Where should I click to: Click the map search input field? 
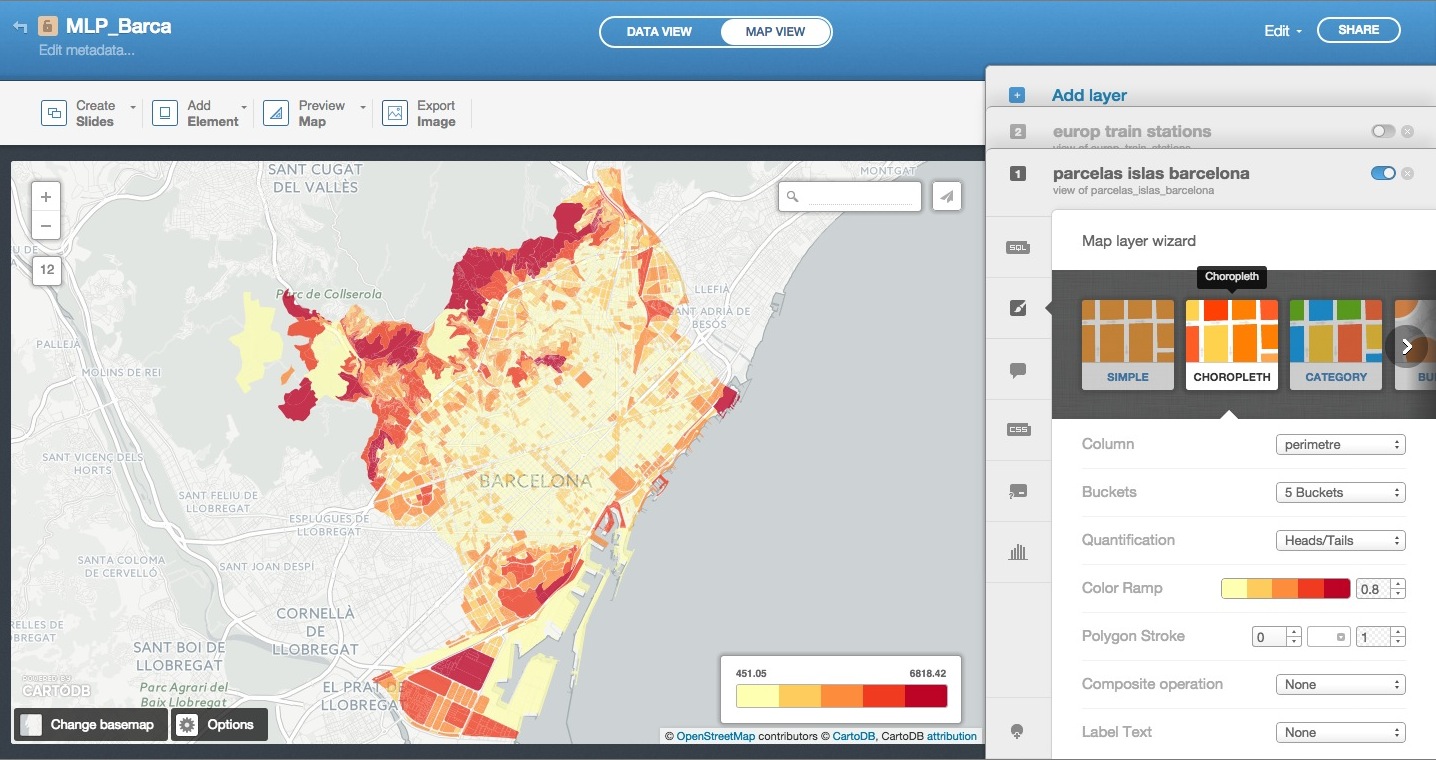pyautogui.click(x=862, y=197)
